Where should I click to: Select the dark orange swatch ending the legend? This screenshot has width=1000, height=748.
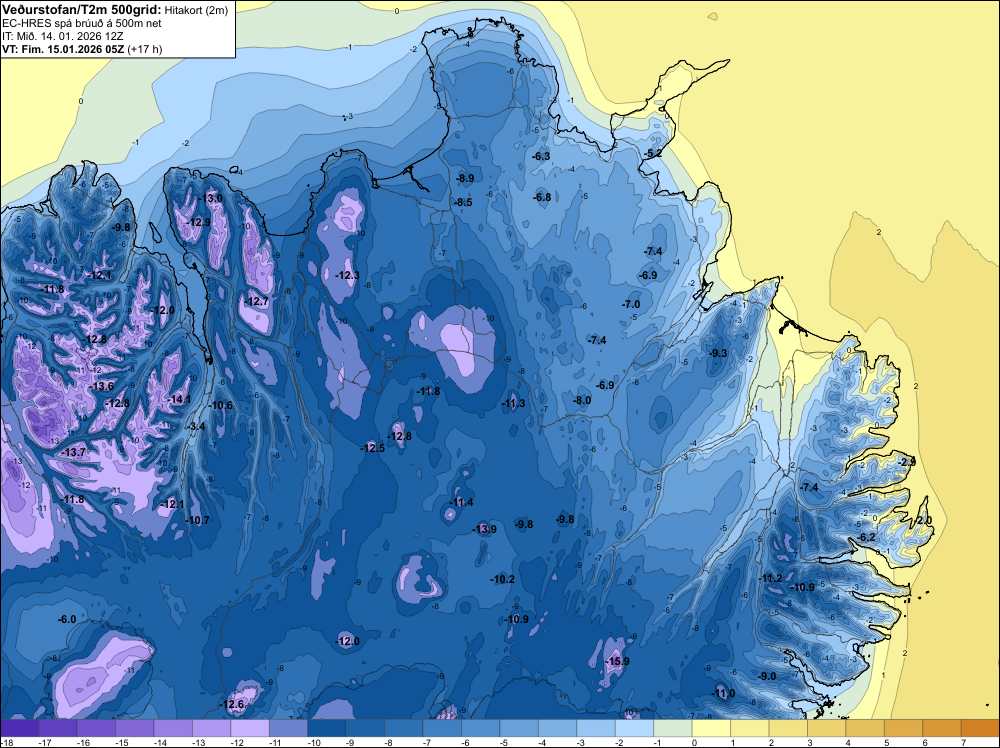point(980,728)
